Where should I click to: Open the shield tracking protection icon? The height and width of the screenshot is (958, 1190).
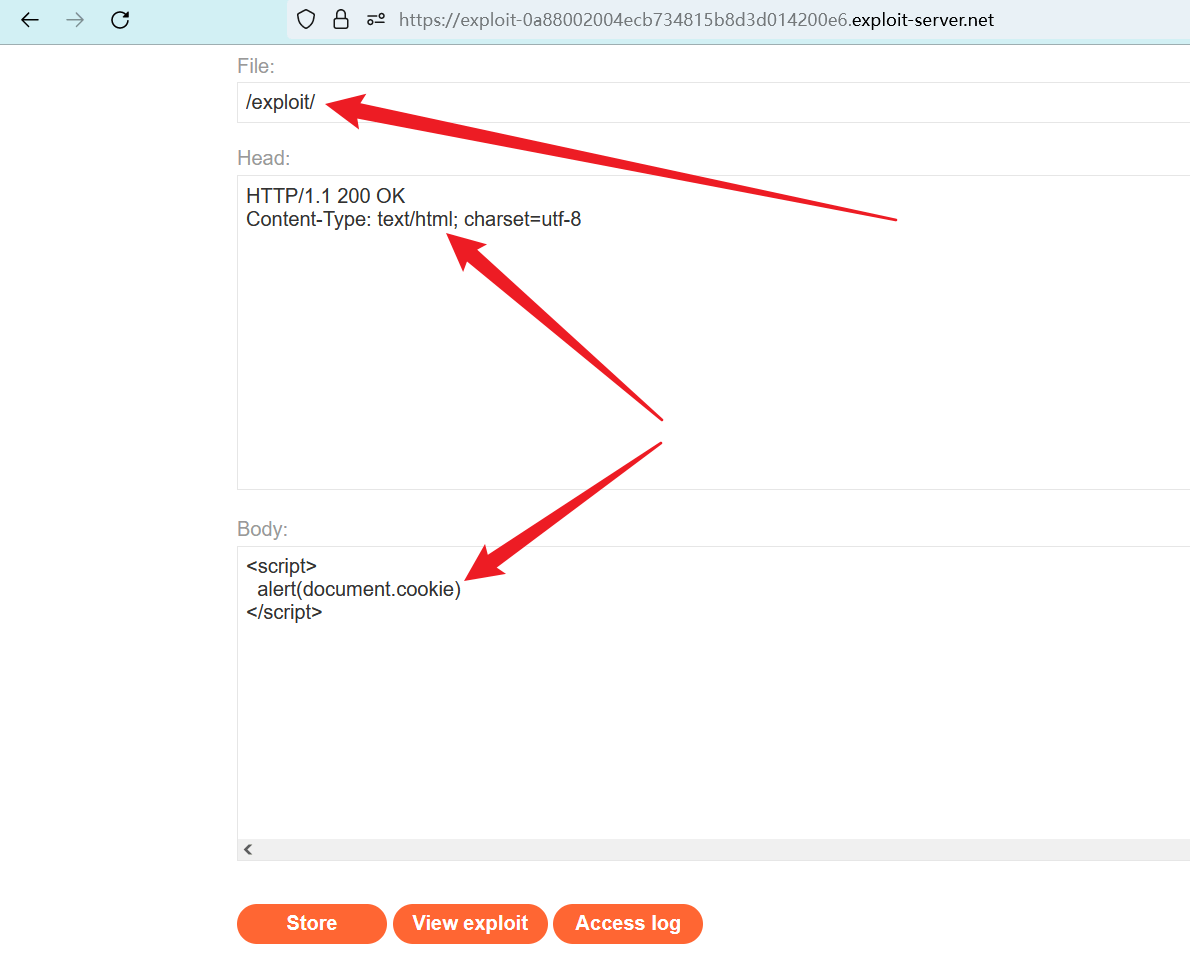(x=306, y=20)
